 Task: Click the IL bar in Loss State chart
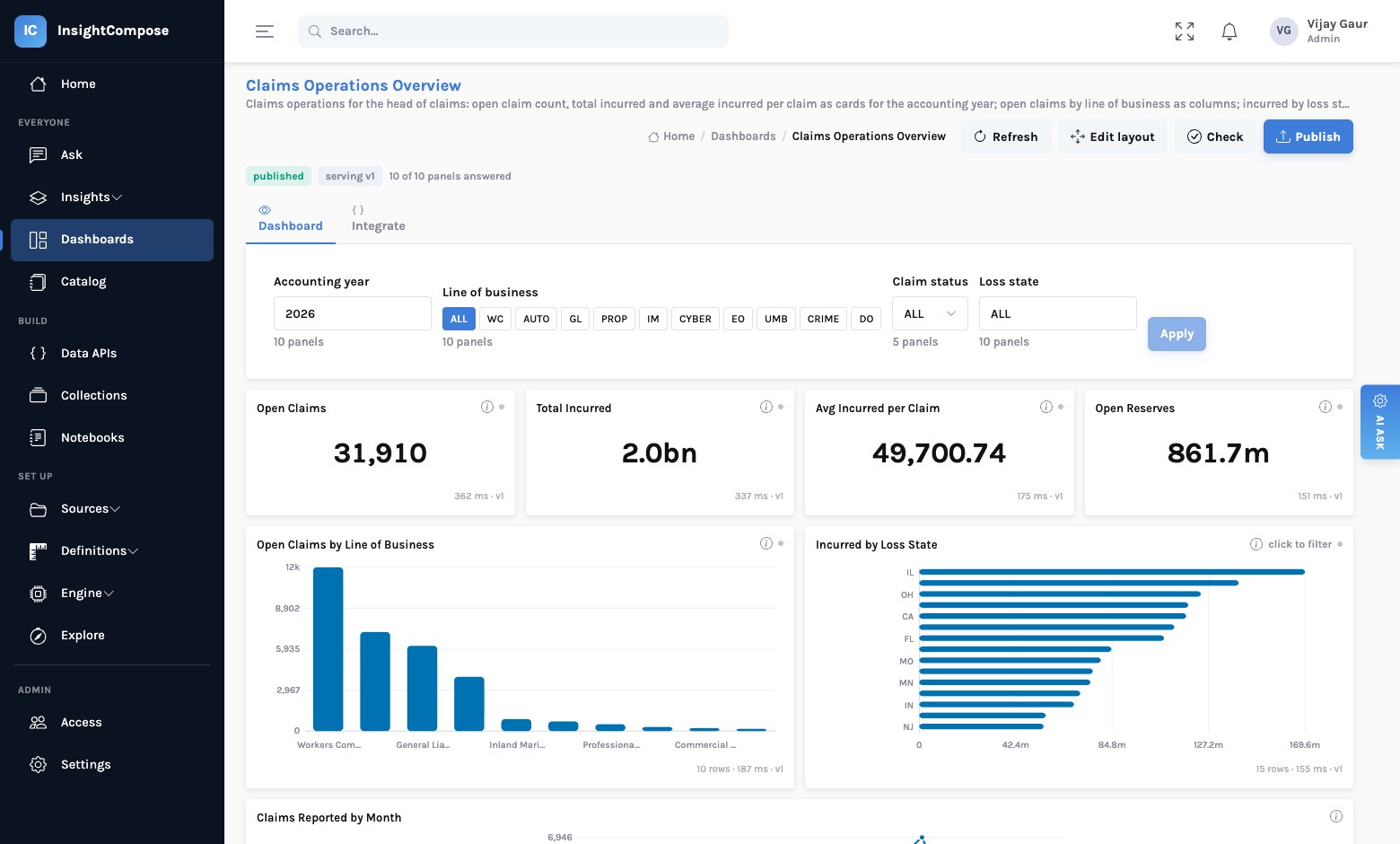[x=1111, y=572]
